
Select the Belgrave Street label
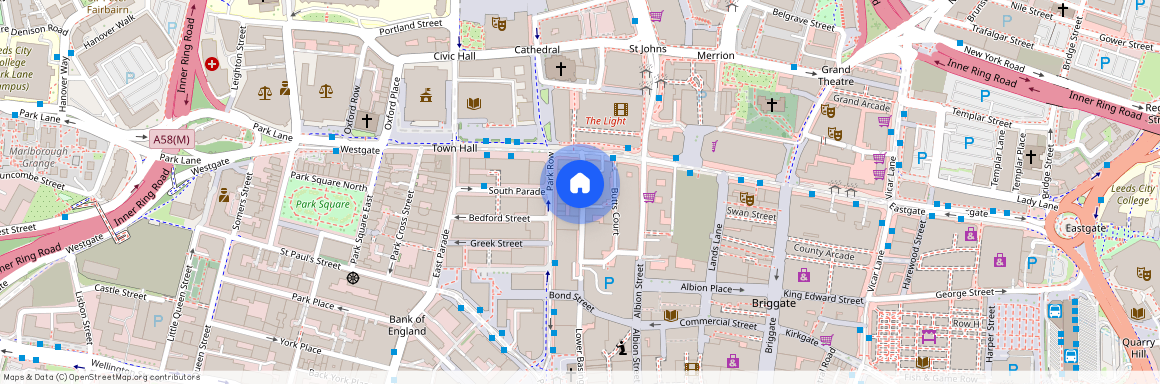803,19
